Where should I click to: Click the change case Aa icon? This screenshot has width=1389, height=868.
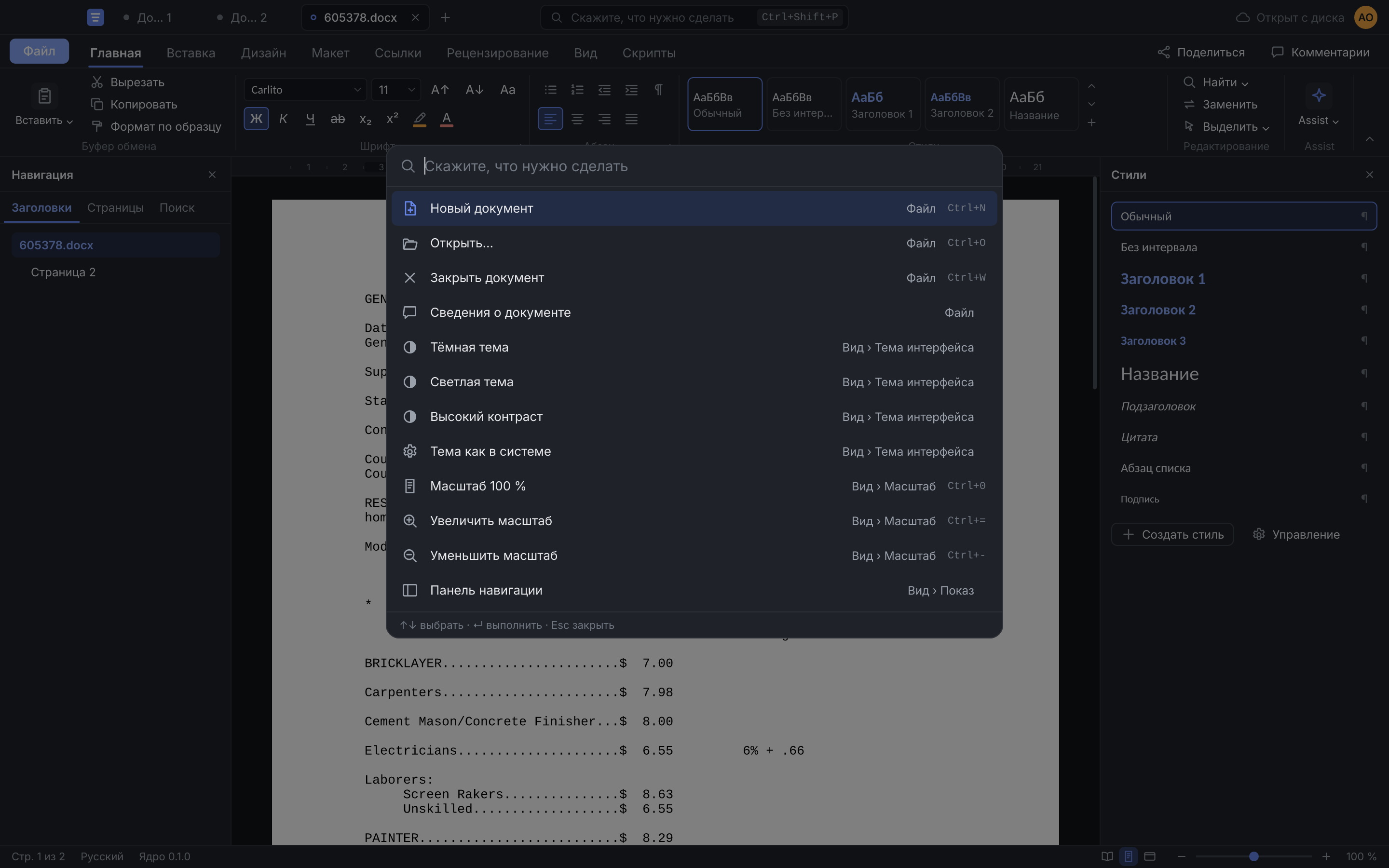(x=507, y=90)
